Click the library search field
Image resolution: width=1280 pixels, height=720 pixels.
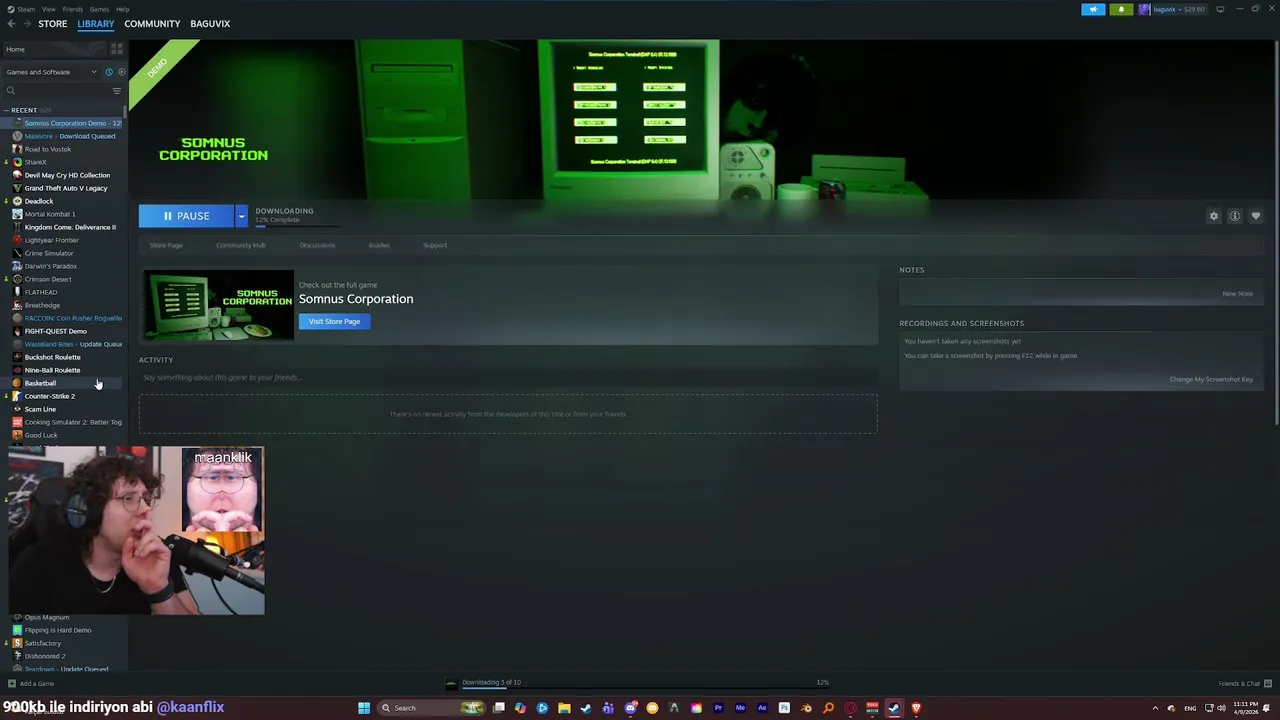57,91
